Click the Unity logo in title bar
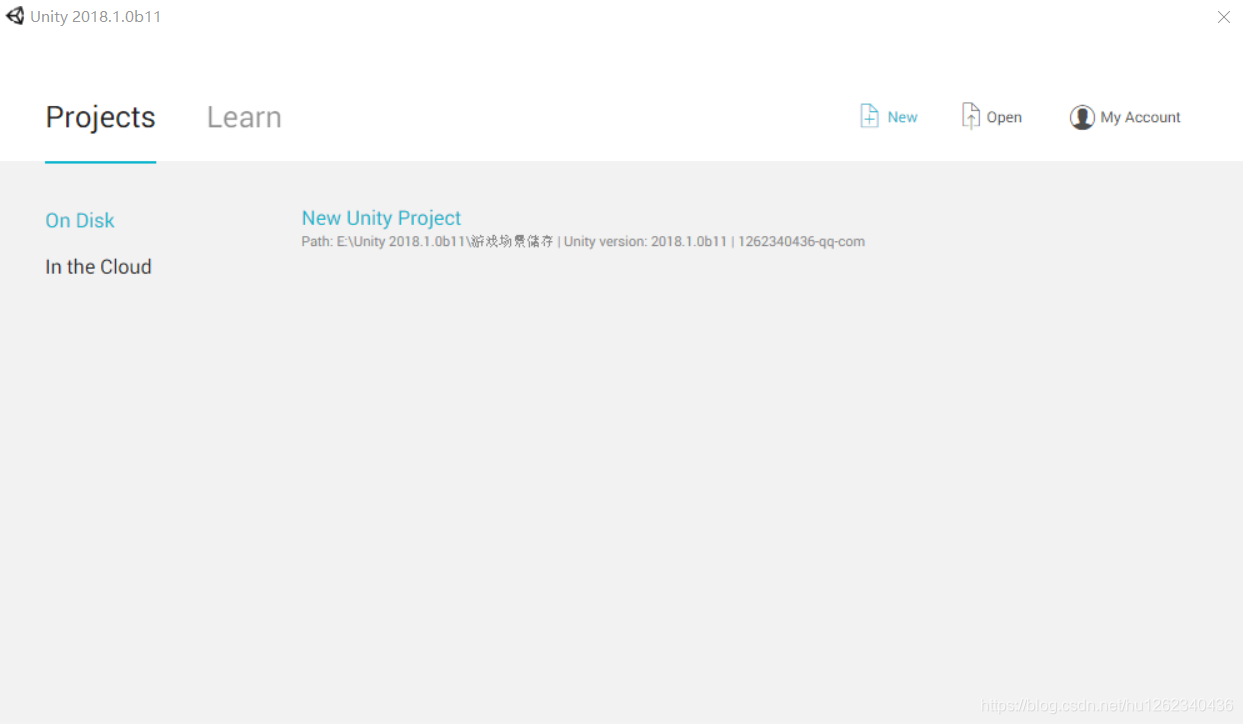Screen dimensions: 1243x724 point(15,16)
